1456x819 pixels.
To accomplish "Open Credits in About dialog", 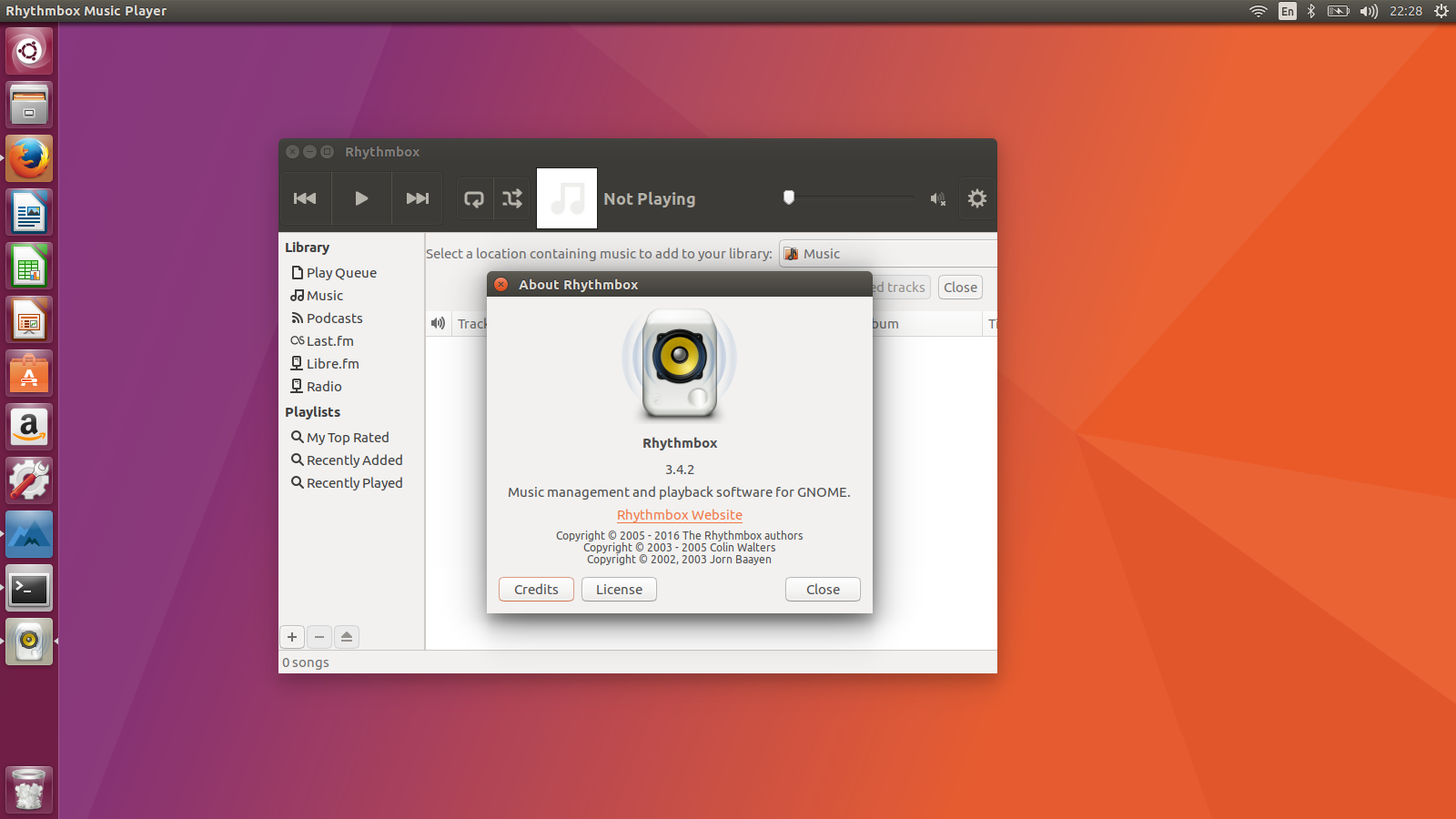I will coord(536,590).
